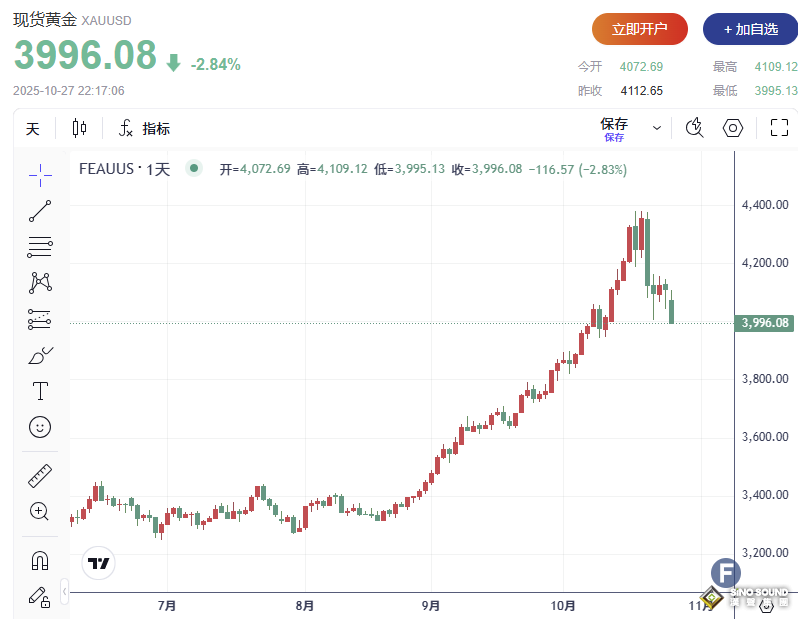Toggle magnet mode snapping
Screen dimensions: 798x619
pos(40,560)
